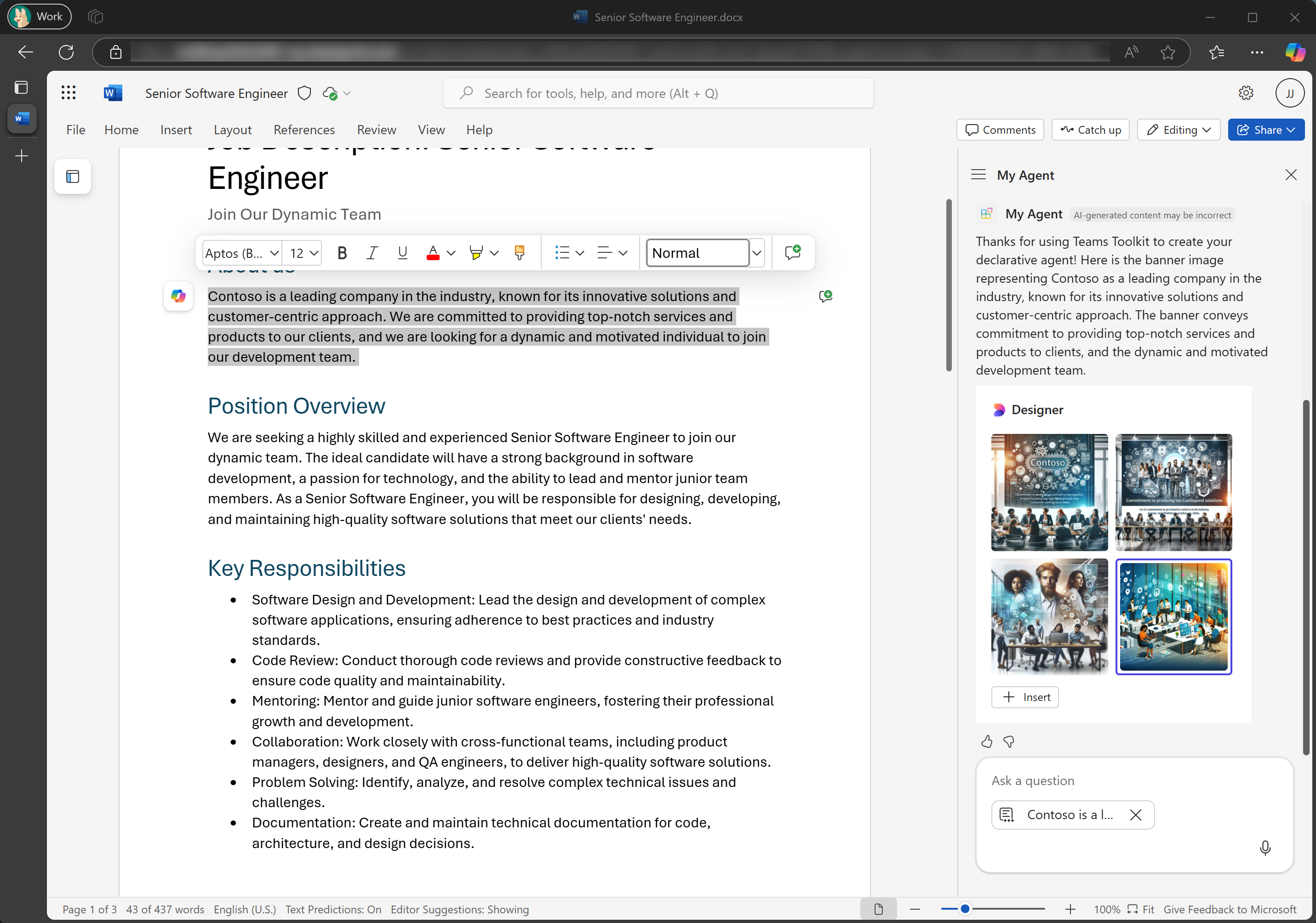This screenshot has width=1316, height=923.
Task: Toggle the navigation pane button
Action: click(x=73, y=177)
